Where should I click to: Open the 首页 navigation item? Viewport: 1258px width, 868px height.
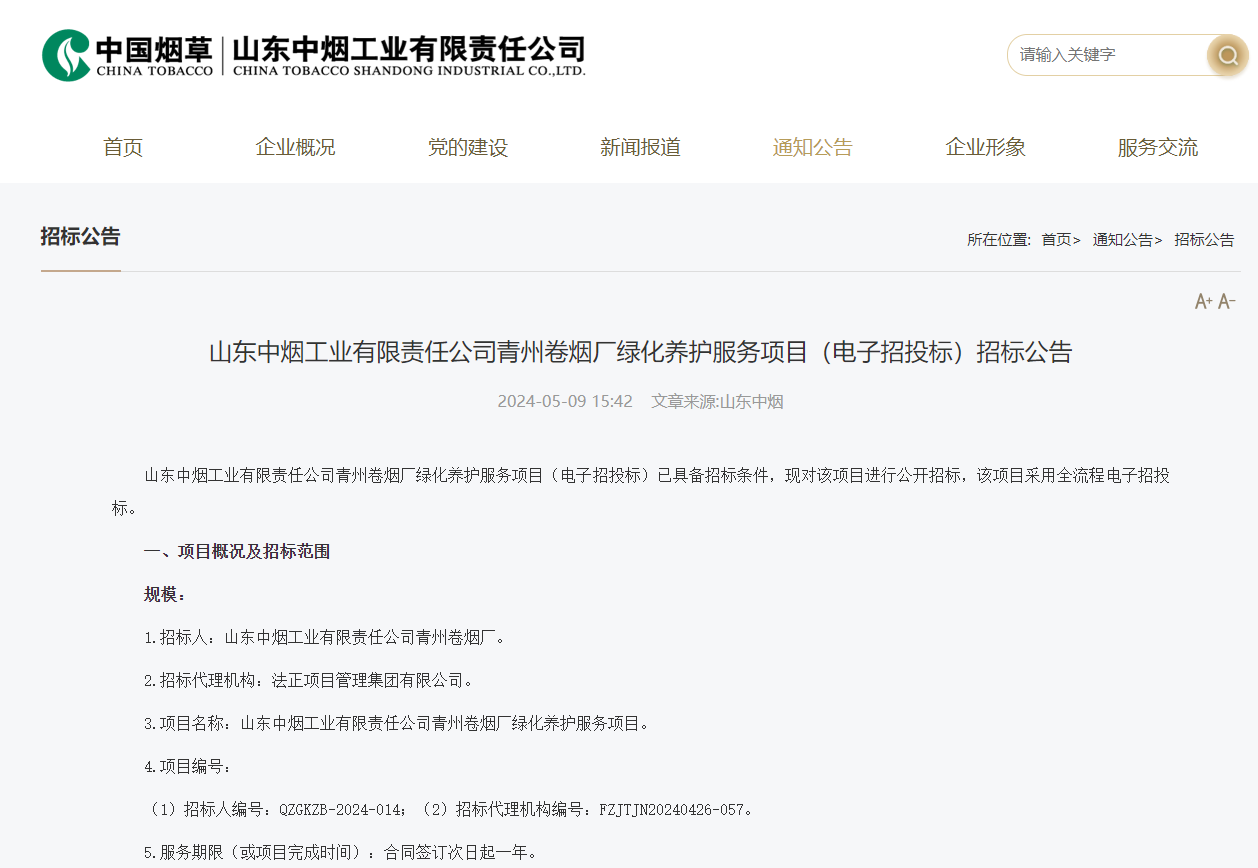(122, 146)
